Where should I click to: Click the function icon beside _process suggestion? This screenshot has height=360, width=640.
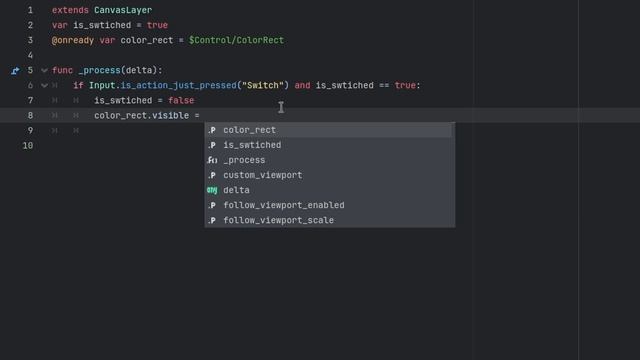pyautogui.click(x=212, y=160)
